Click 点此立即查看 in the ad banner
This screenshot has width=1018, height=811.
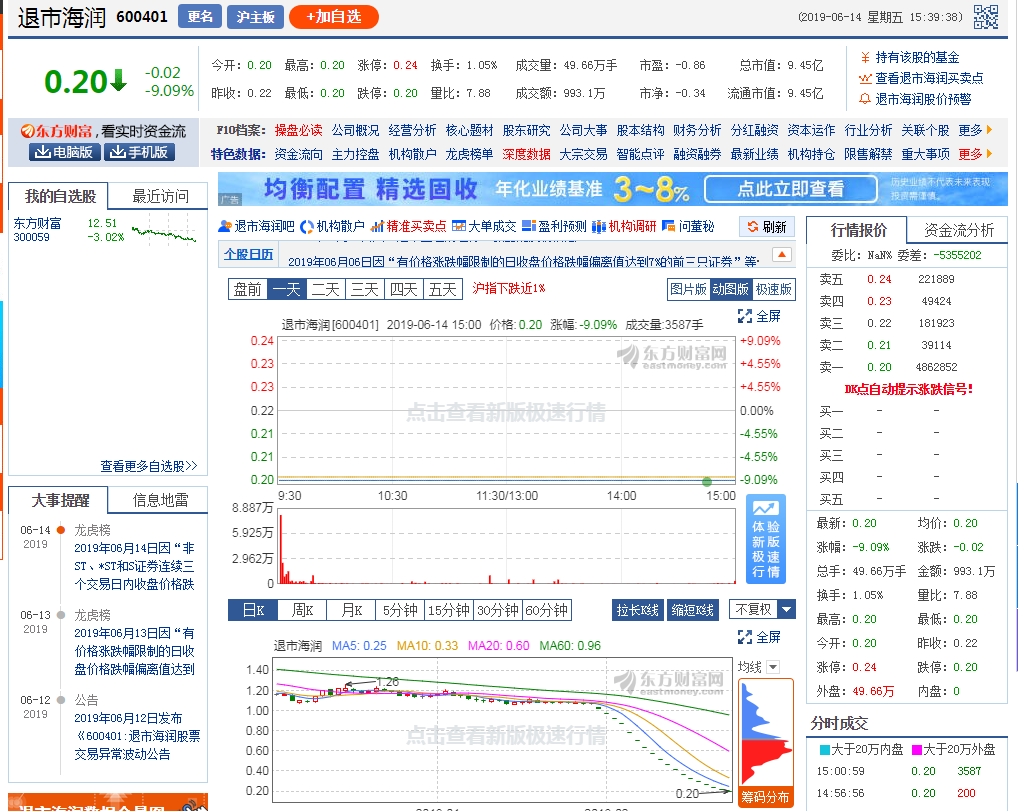click(790, 189)
